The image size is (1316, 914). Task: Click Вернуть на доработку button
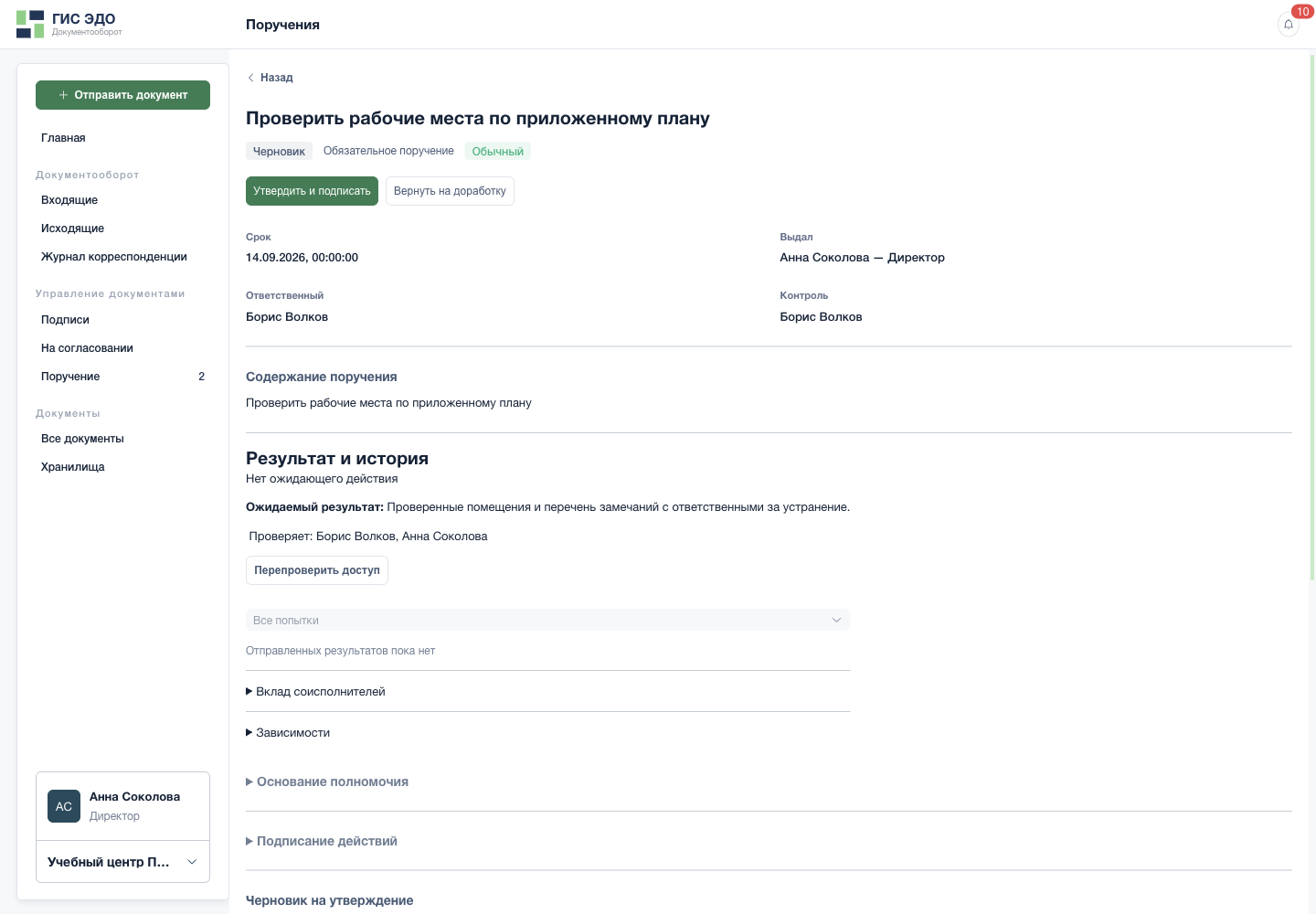pos(450,191)
